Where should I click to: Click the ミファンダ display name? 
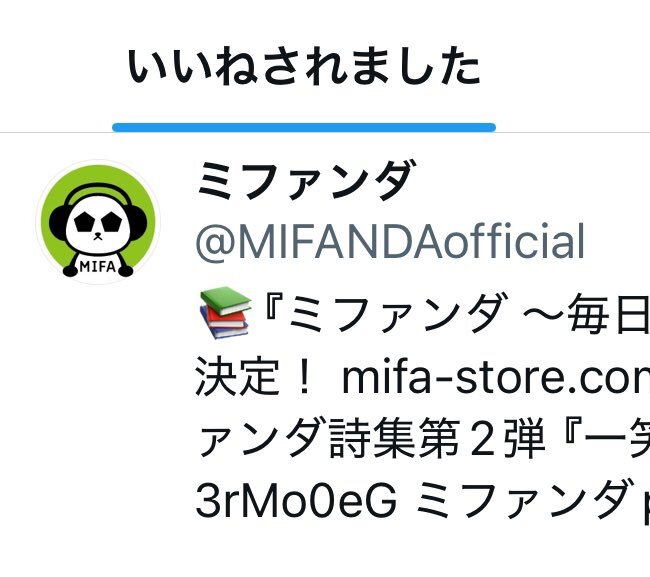[x=306, y=181]
